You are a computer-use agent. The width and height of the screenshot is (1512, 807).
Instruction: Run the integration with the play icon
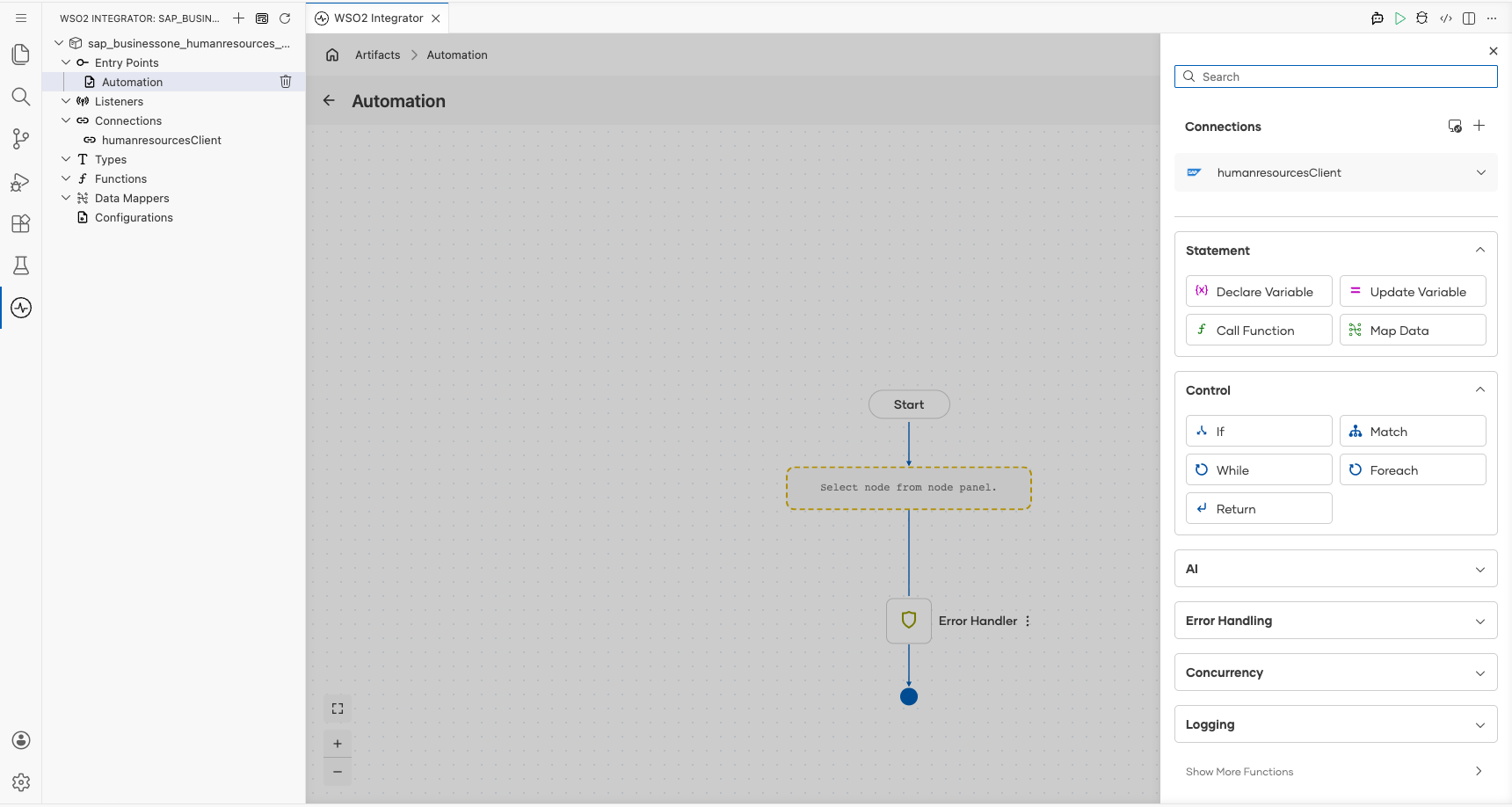(1400, 18)
